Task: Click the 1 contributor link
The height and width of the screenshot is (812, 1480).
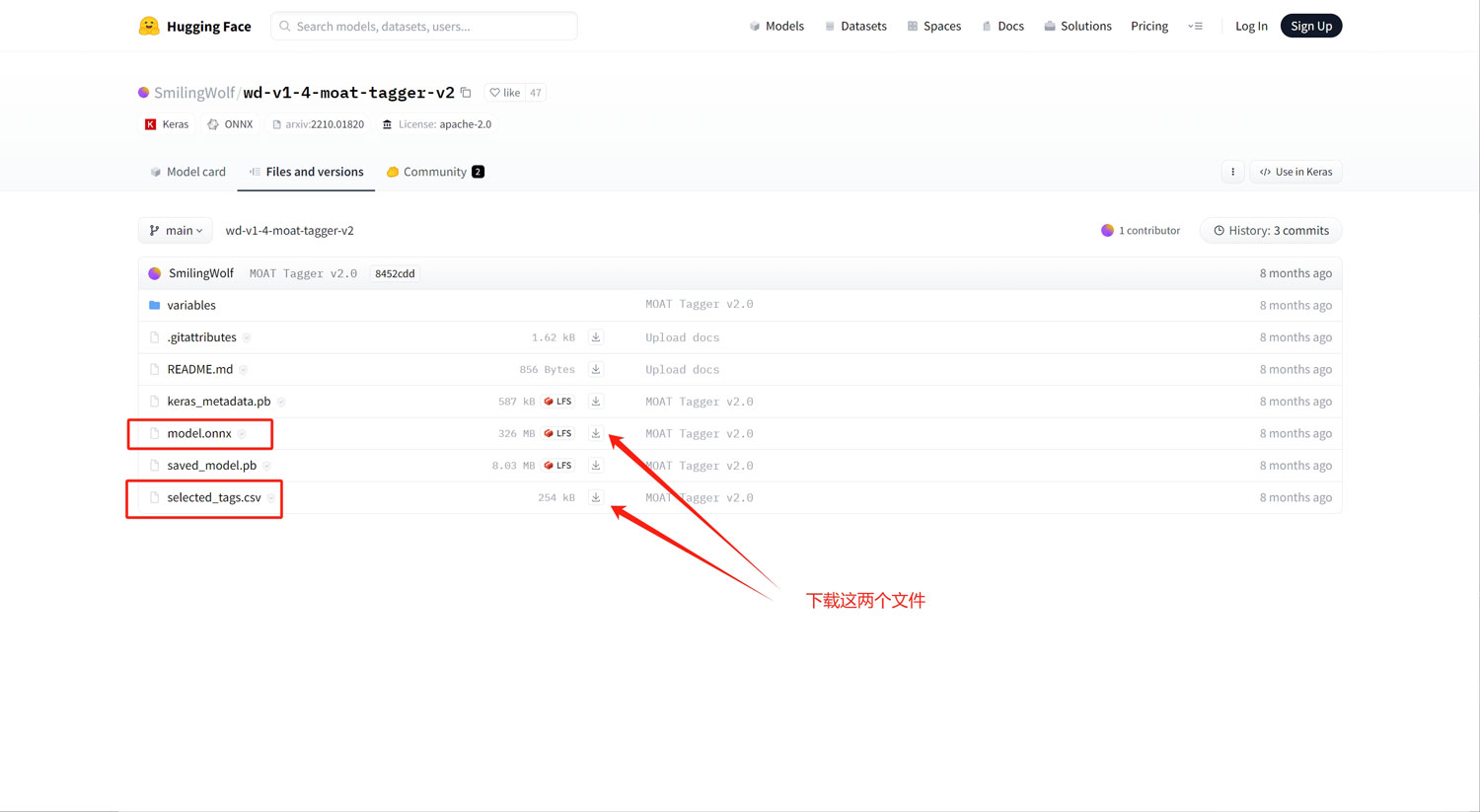Action: click(1141, 231)
